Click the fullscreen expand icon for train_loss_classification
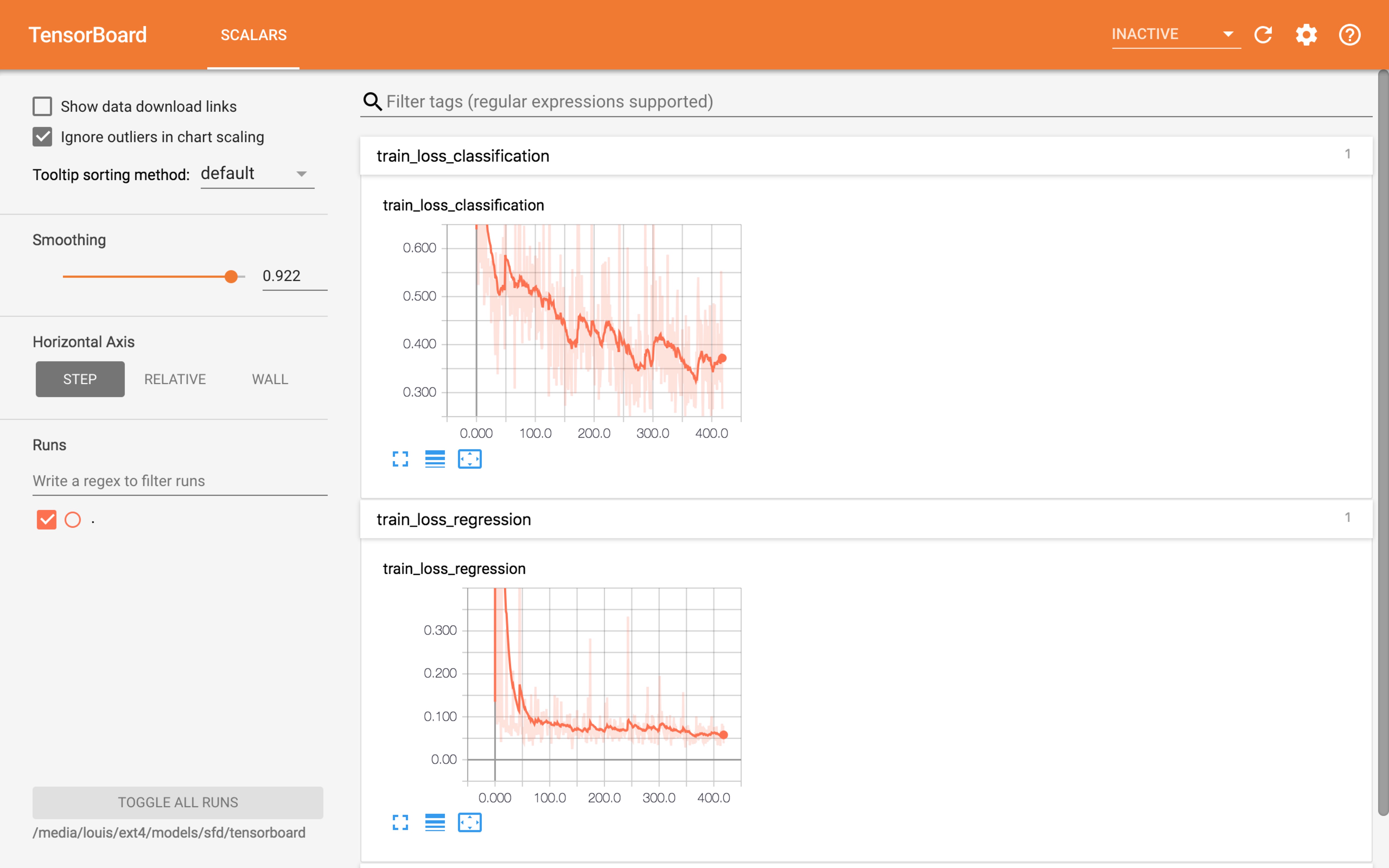The height and width of the screenshot is (868, 1389). pos(400,459)
